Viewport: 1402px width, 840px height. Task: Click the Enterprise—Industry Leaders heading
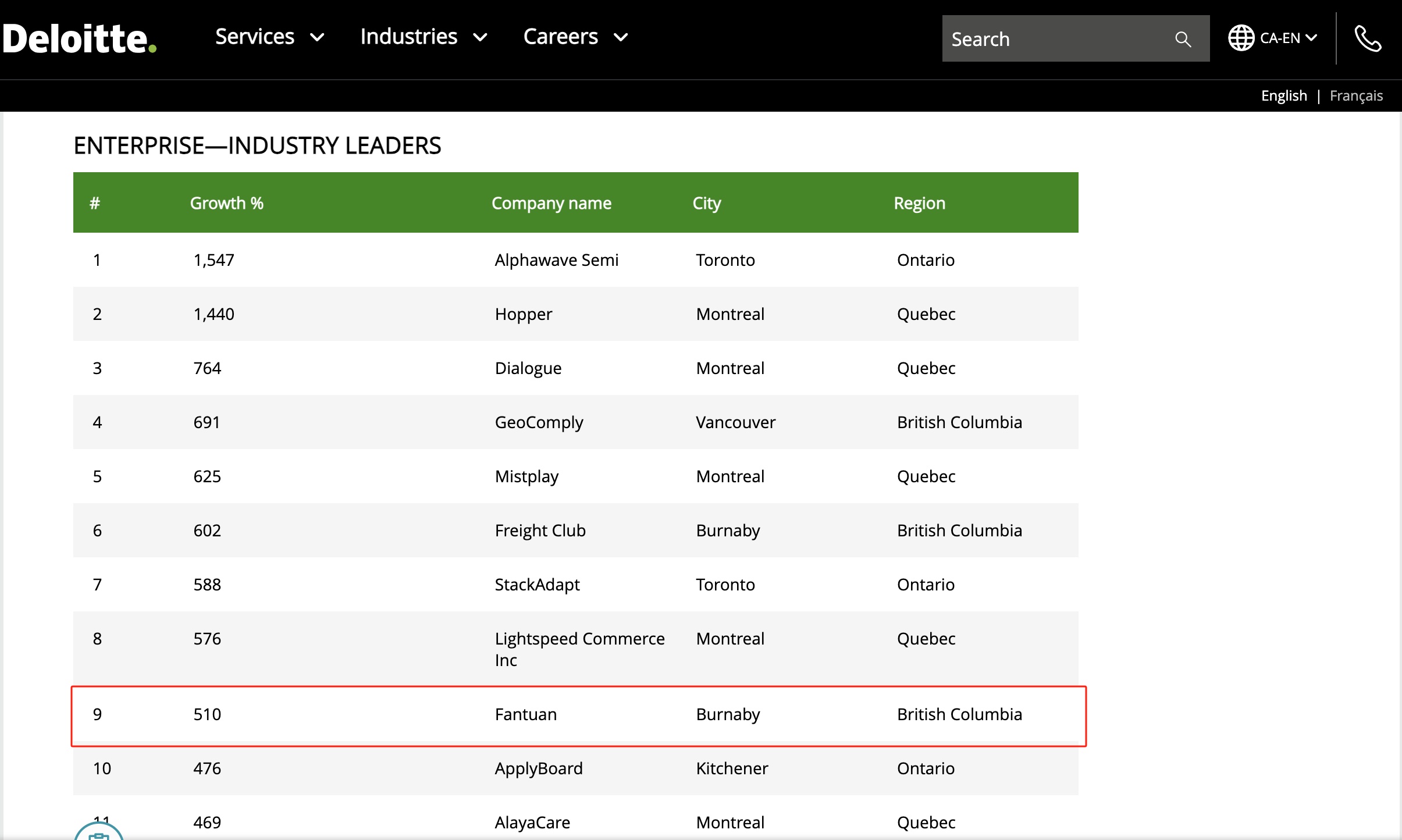257,145
